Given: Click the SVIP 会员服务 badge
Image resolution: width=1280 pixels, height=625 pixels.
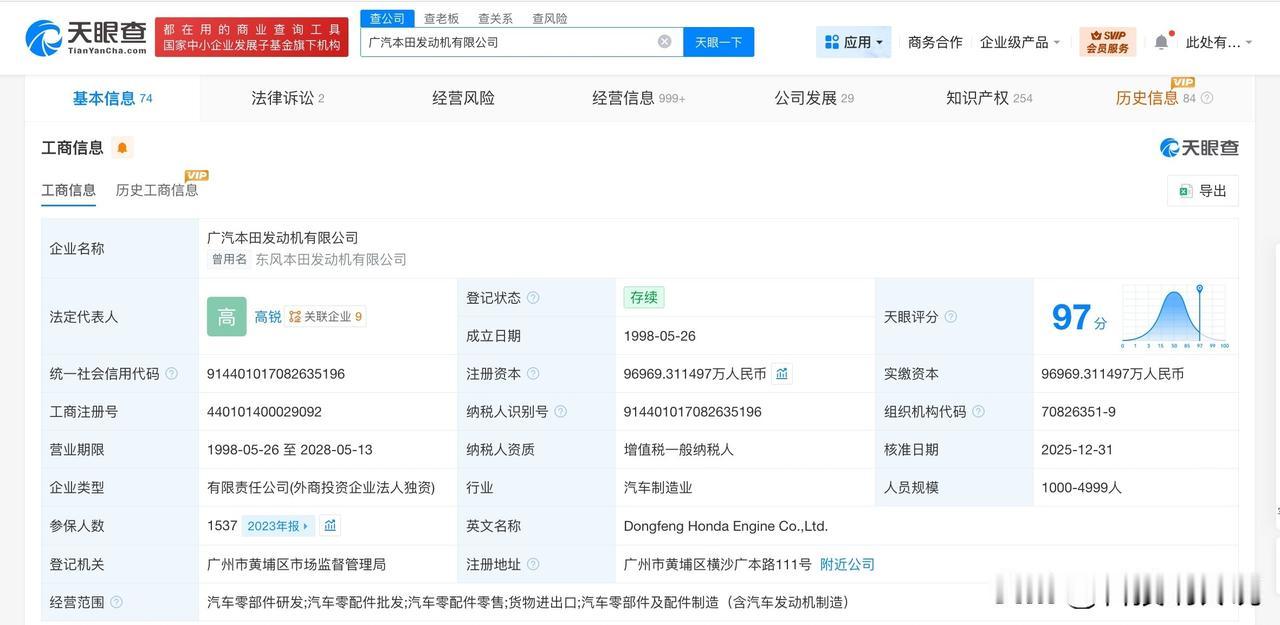Looking at the screenshot, I should point(1107,42).
